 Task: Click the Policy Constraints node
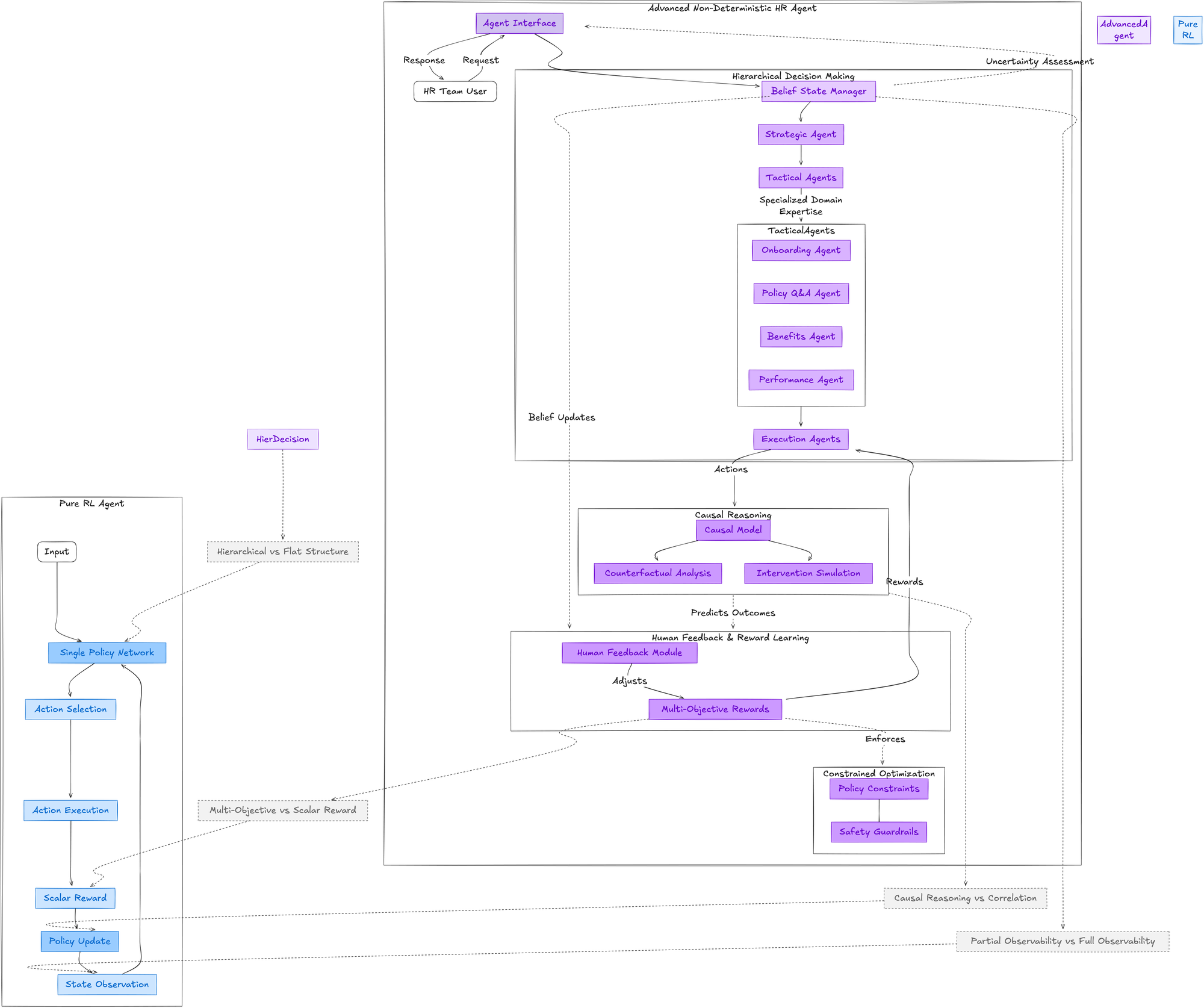tap(879, 789)
